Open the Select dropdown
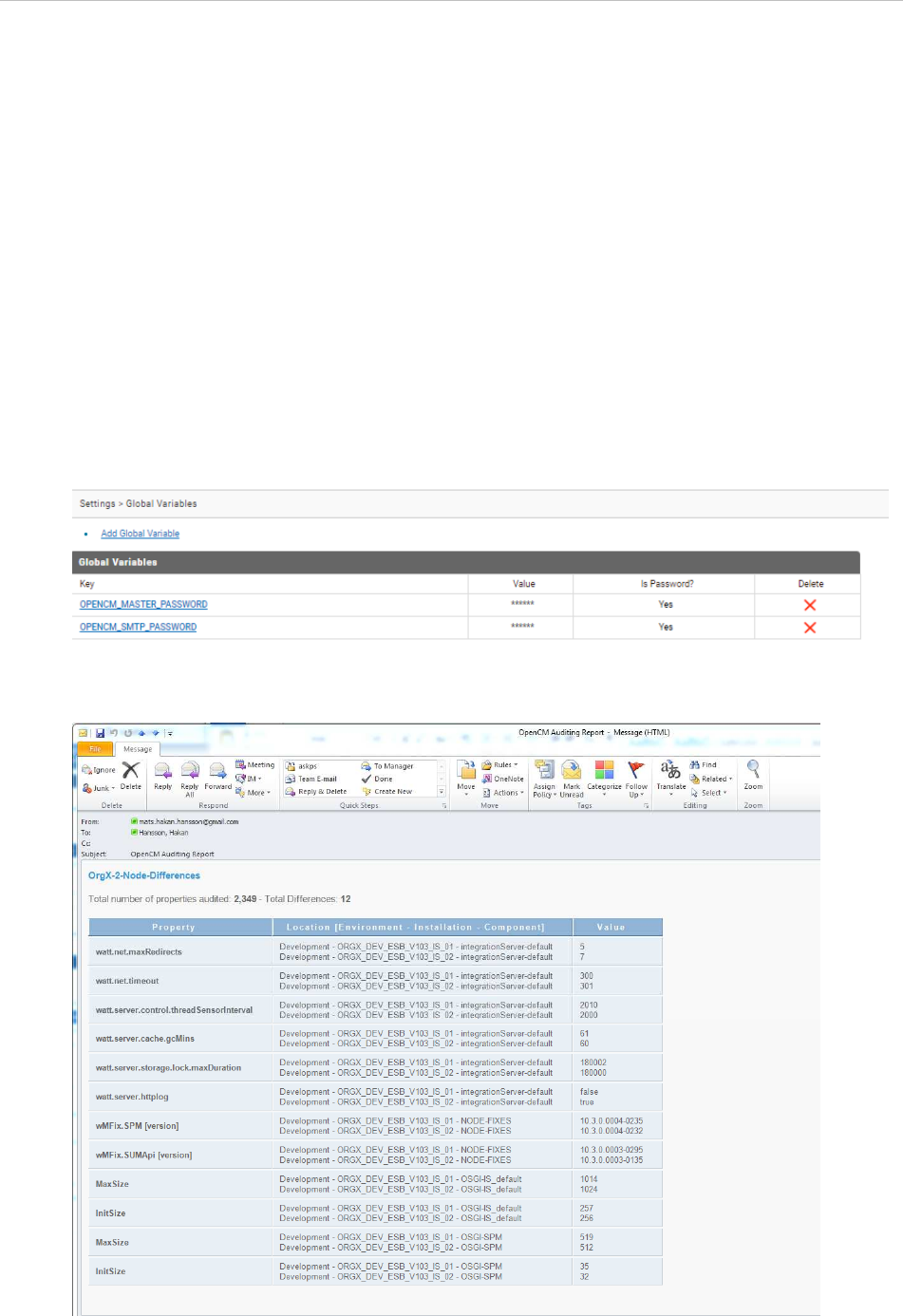The image size is (903, 1316). pyautogui.click(x=709, y=792)
